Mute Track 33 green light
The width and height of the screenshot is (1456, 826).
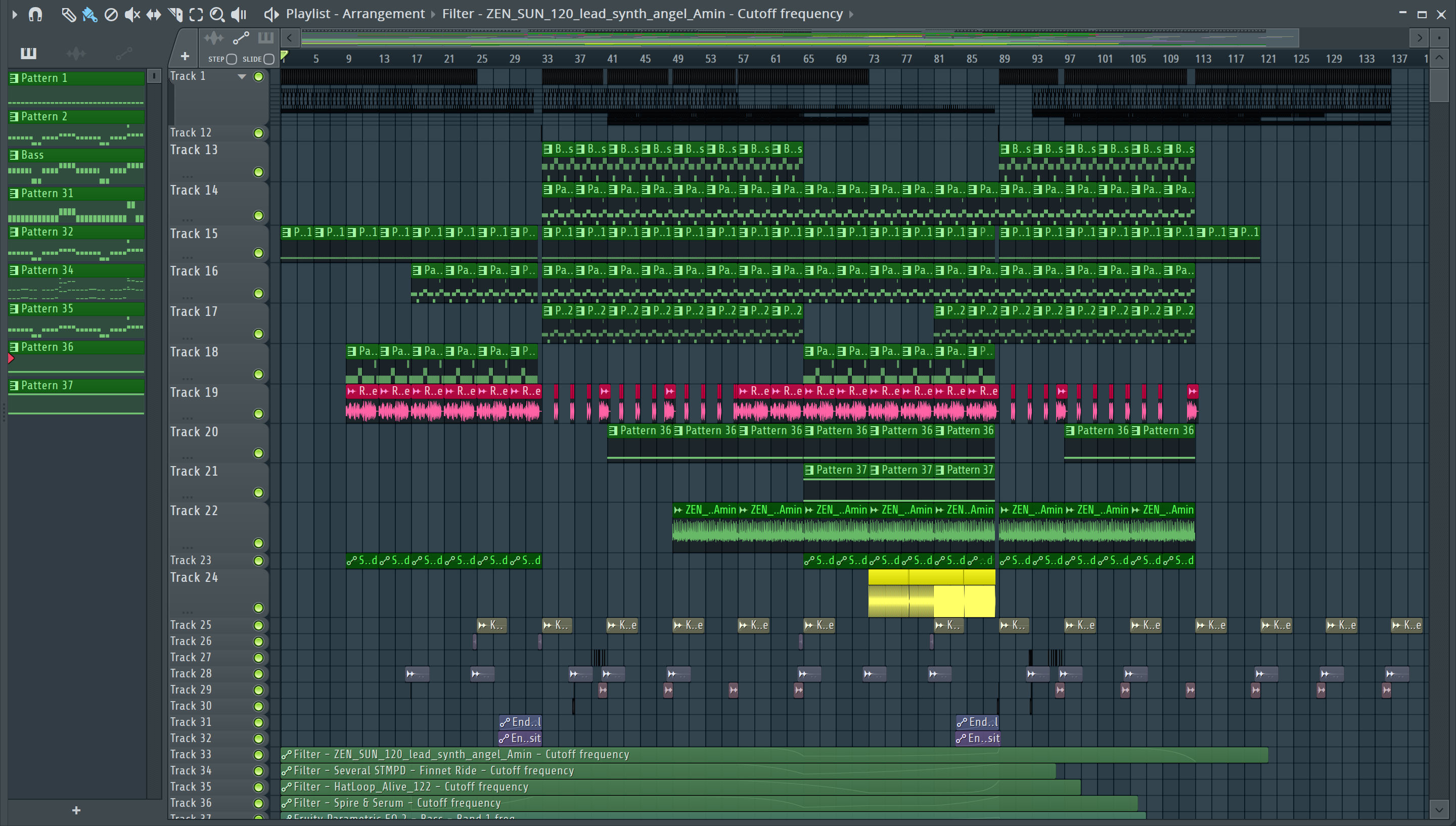[x=259, y=755]
